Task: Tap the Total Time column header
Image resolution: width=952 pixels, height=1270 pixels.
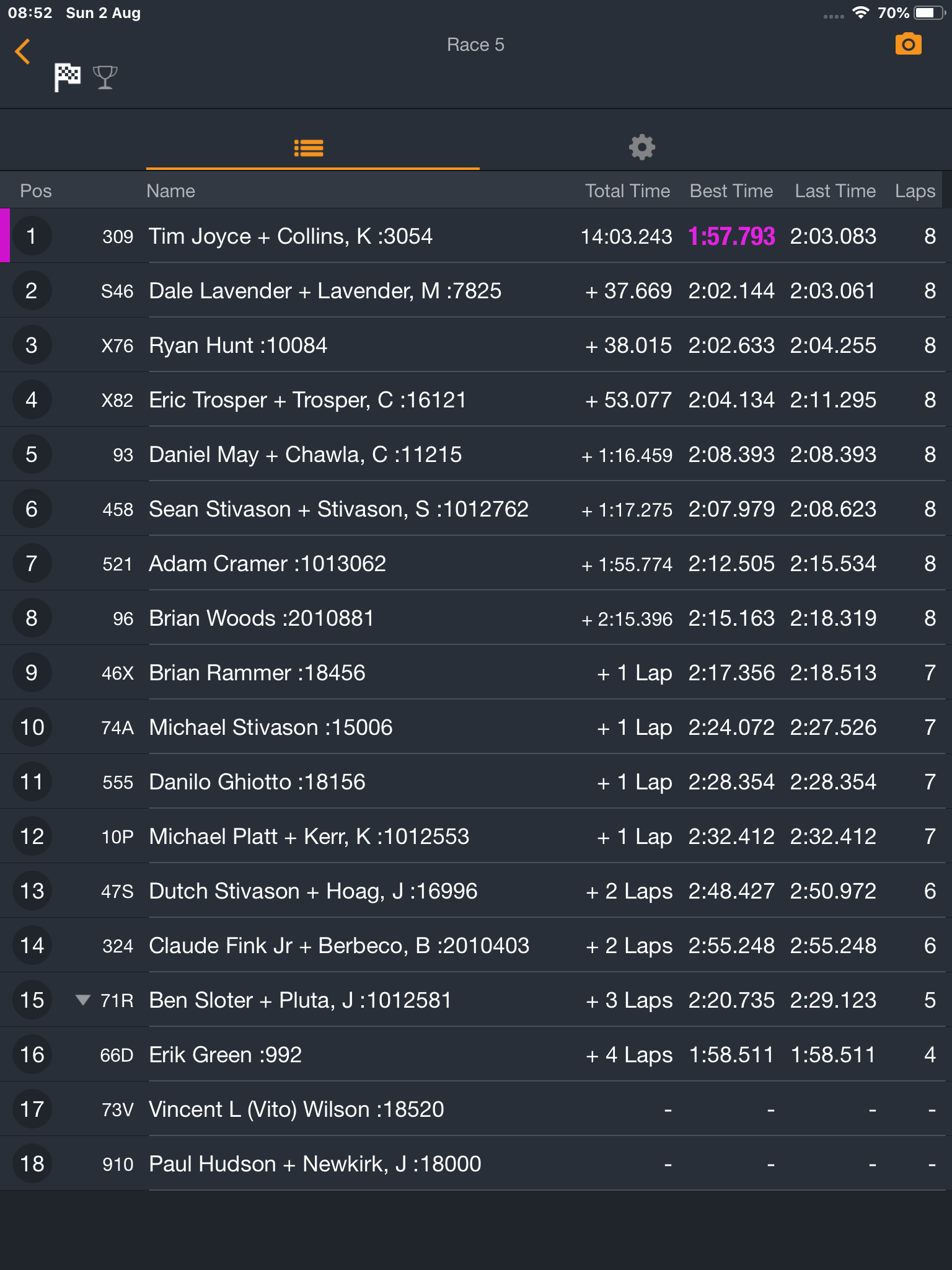Action: pos(627,191)
